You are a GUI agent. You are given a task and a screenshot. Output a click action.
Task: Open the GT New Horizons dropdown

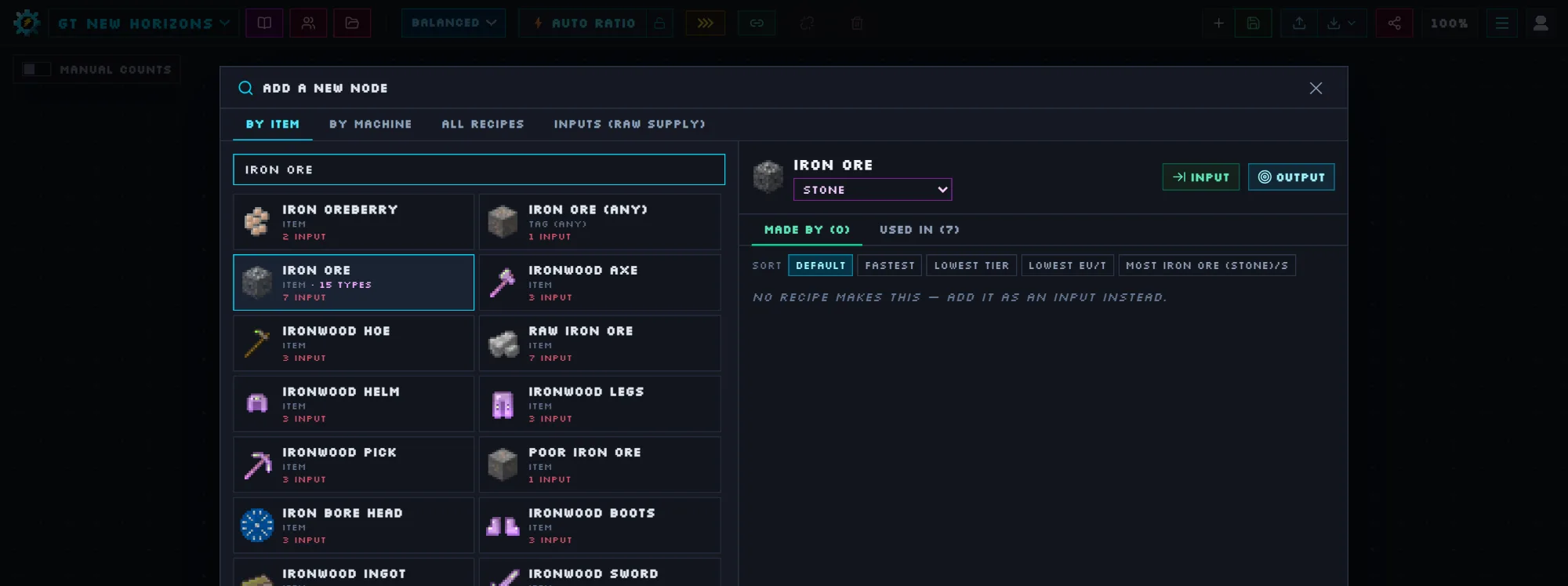click(143, 23)
